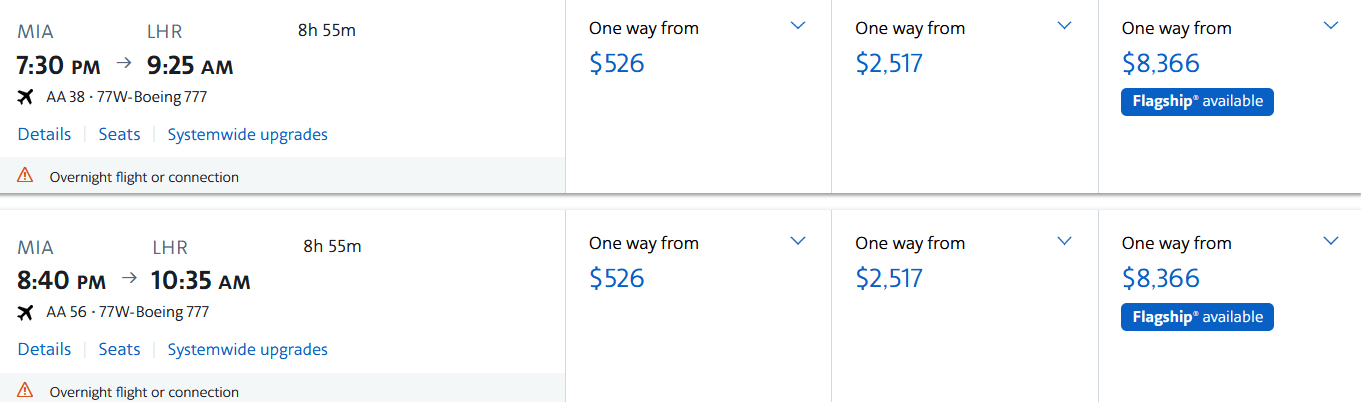Click the overnight warning triangle for AA 38
The width and height of the screenshot is (1361, 402).
coord(26,176)
